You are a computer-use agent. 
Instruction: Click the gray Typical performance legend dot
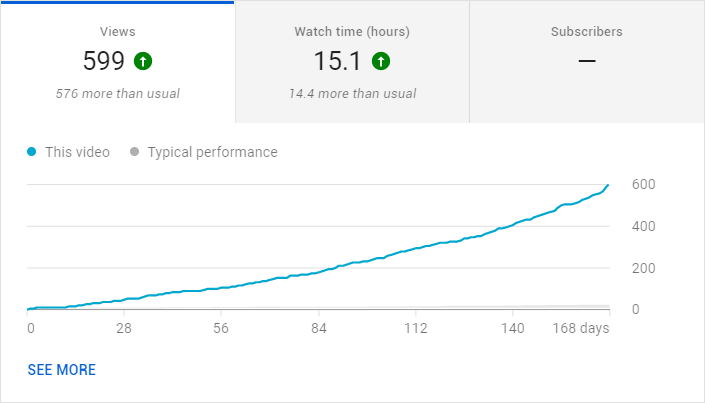(134, 152)
